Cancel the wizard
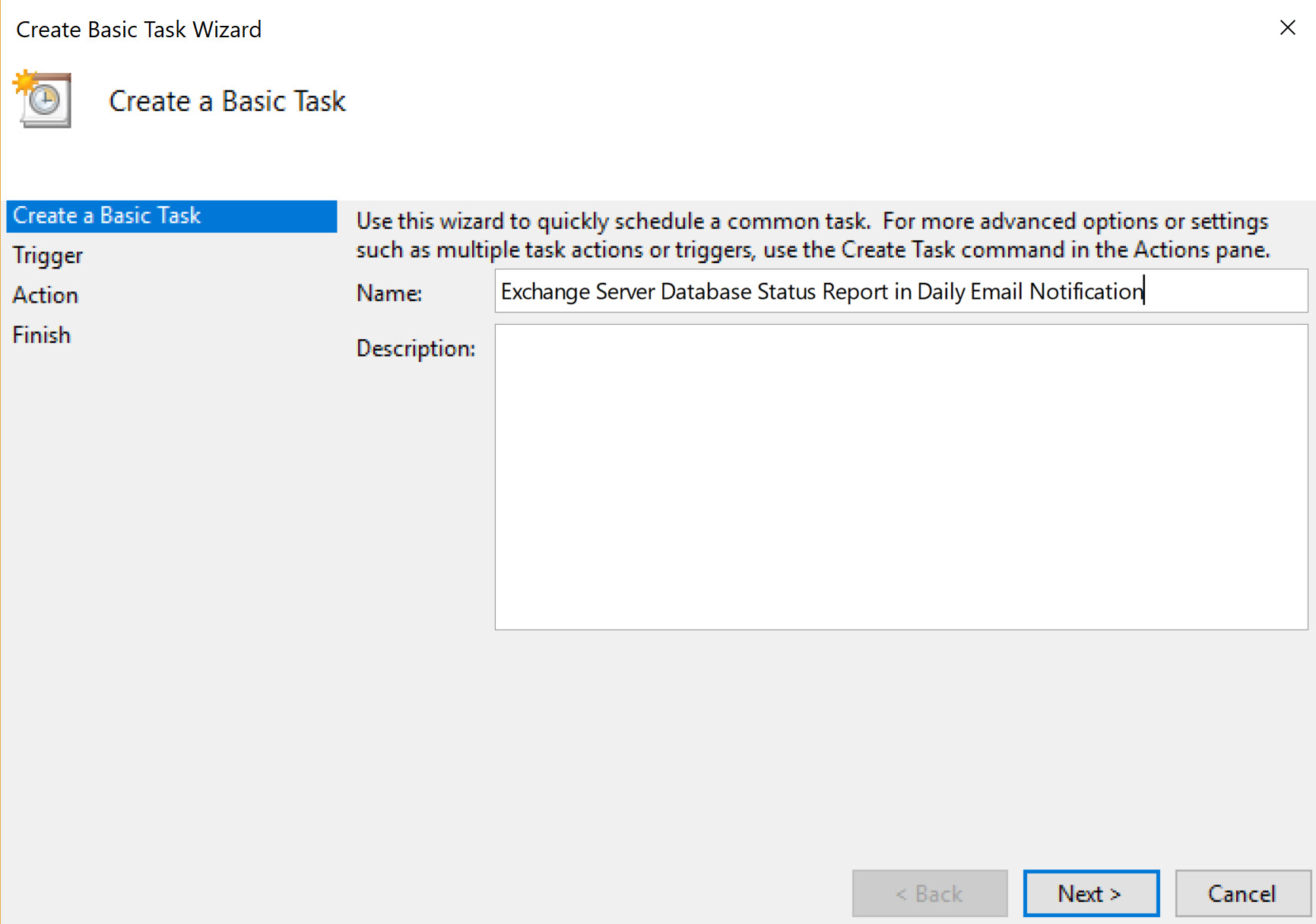This screenshot has width=1316, height=924. tap(1242, 893)
